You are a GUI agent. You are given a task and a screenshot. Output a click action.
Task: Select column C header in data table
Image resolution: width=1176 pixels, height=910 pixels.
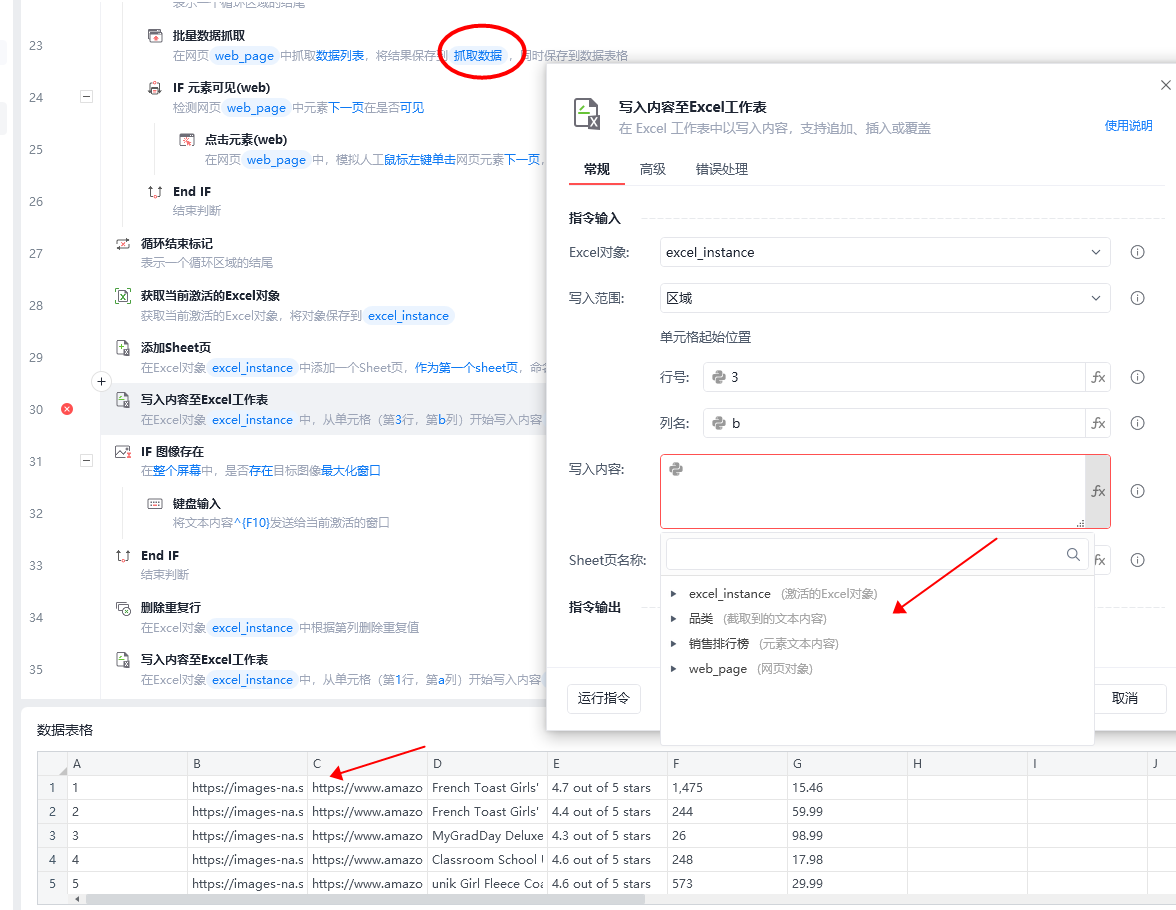(367, 764)
